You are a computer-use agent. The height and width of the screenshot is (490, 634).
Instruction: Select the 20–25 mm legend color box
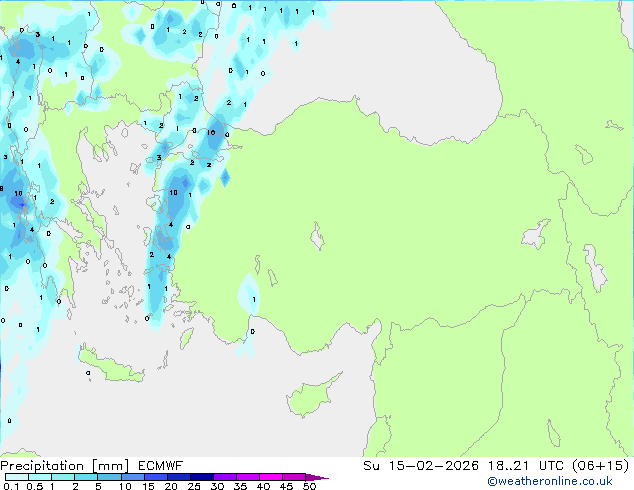point(178,477)
